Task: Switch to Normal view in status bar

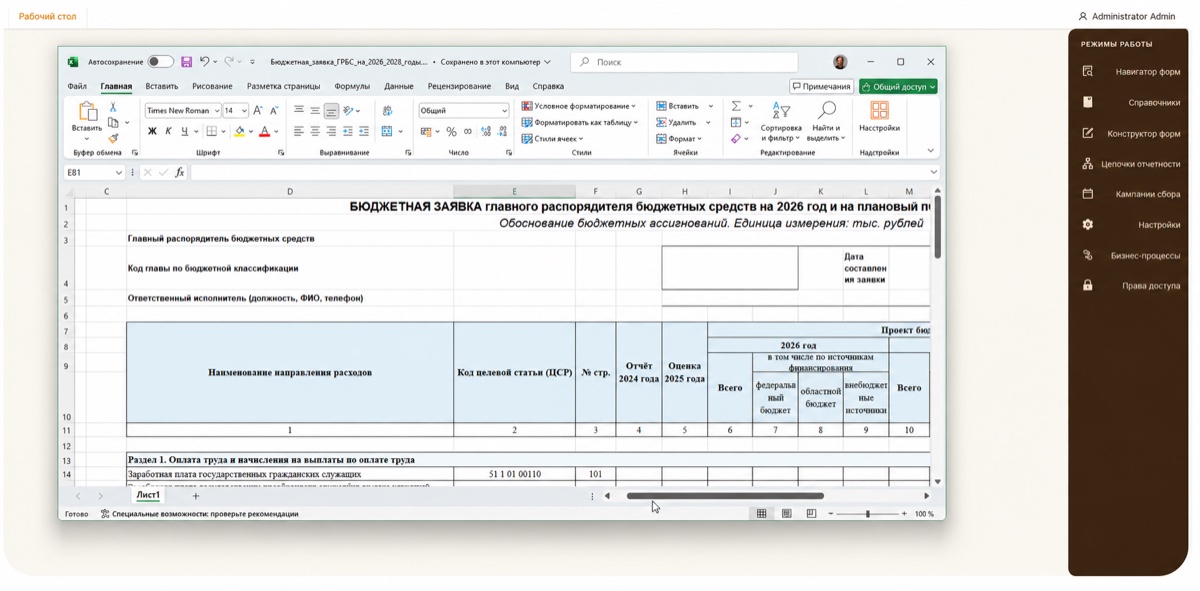Action: 761,514
